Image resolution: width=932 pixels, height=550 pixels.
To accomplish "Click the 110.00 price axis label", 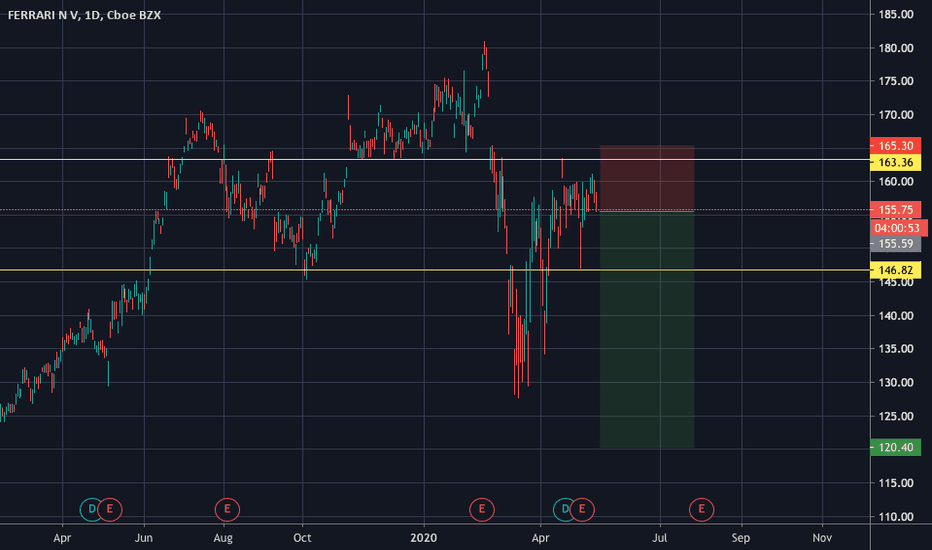I will point(896,517).
